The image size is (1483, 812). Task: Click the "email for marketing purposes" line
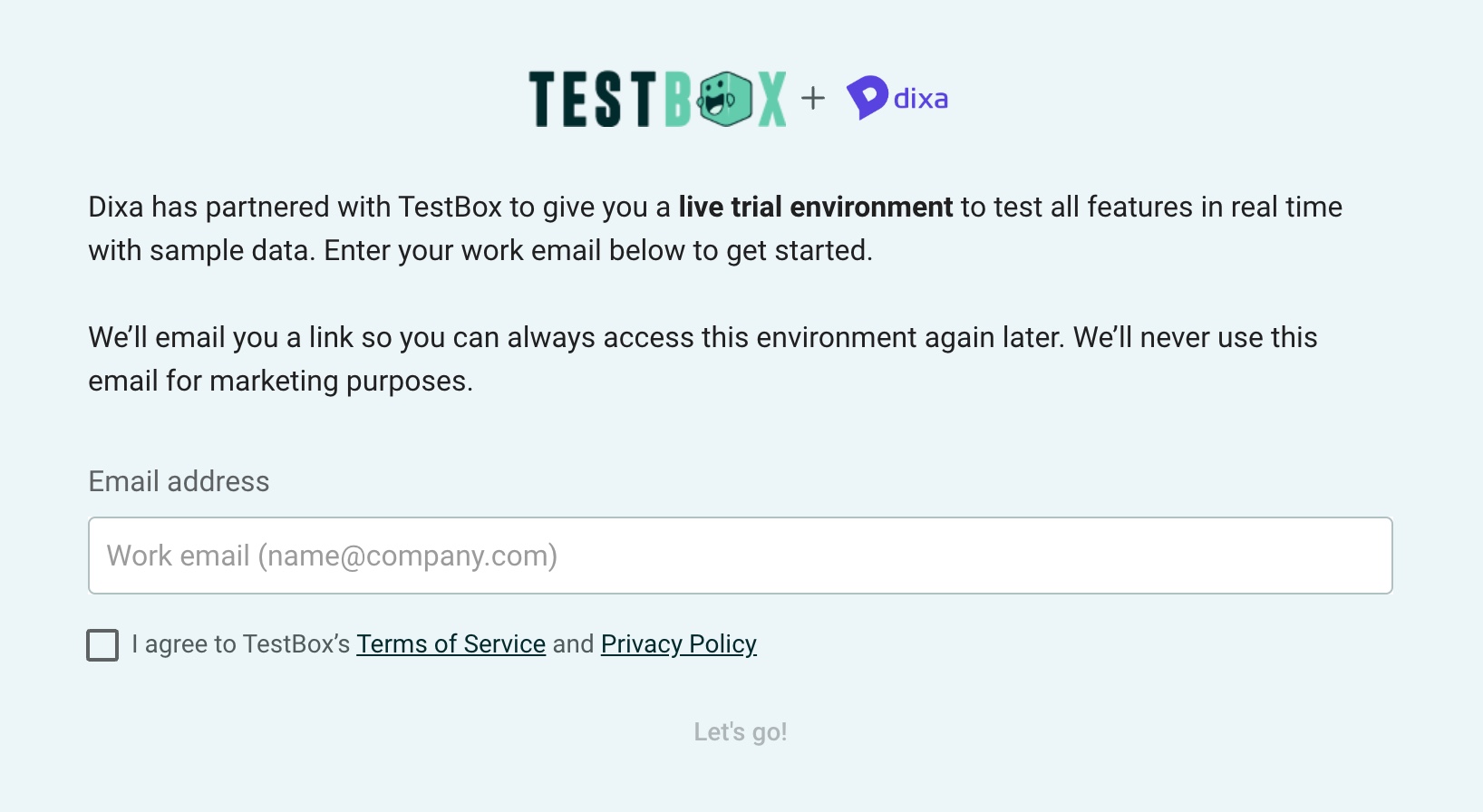tap(281, 381)
